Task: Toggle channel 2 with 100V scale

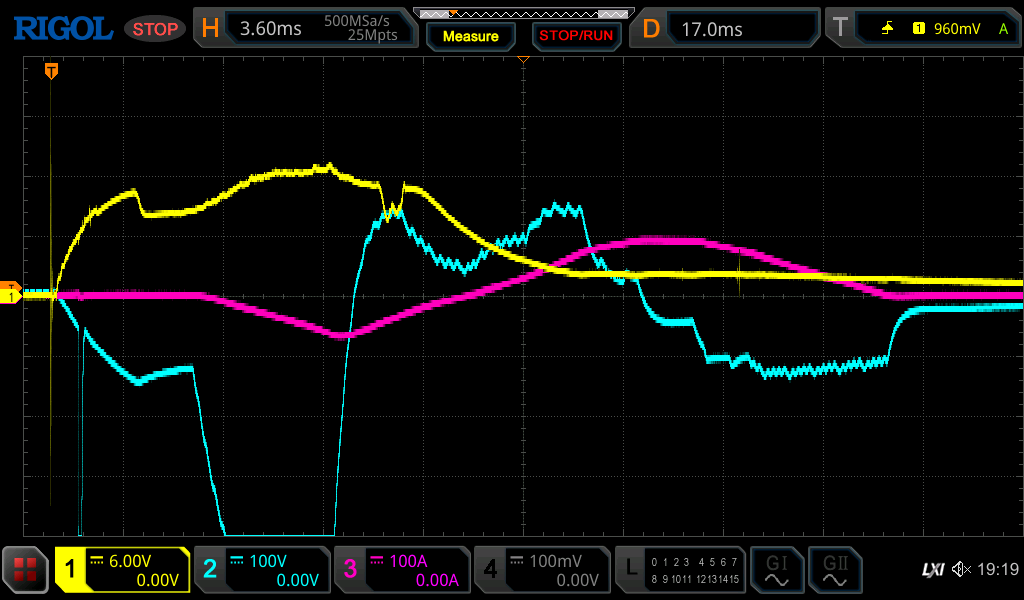Action: click(262, 570)
